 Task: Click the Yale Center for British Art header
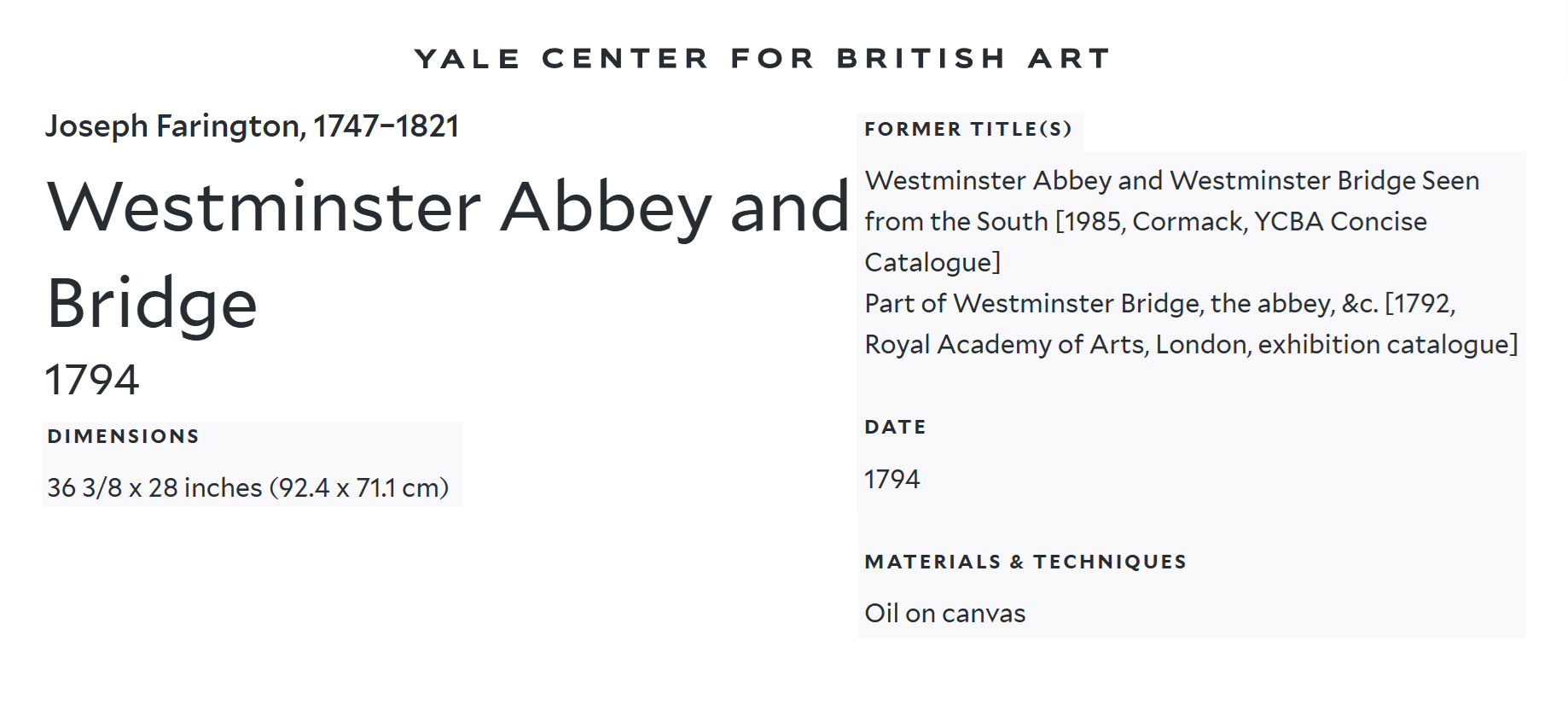(762, 58)
